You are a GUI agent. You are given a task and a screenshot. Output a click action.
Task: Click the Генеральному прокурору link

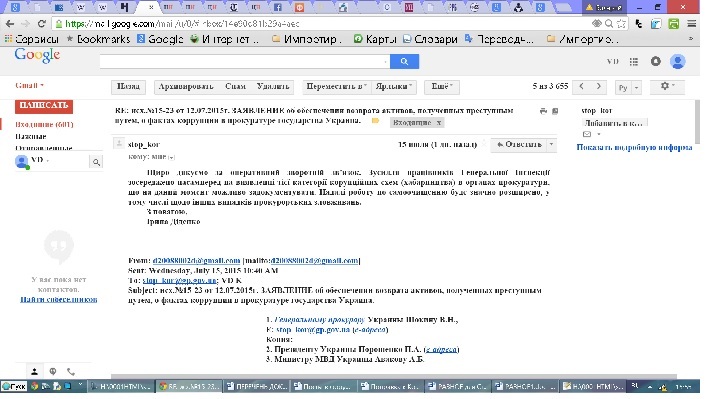click(320, 320)
